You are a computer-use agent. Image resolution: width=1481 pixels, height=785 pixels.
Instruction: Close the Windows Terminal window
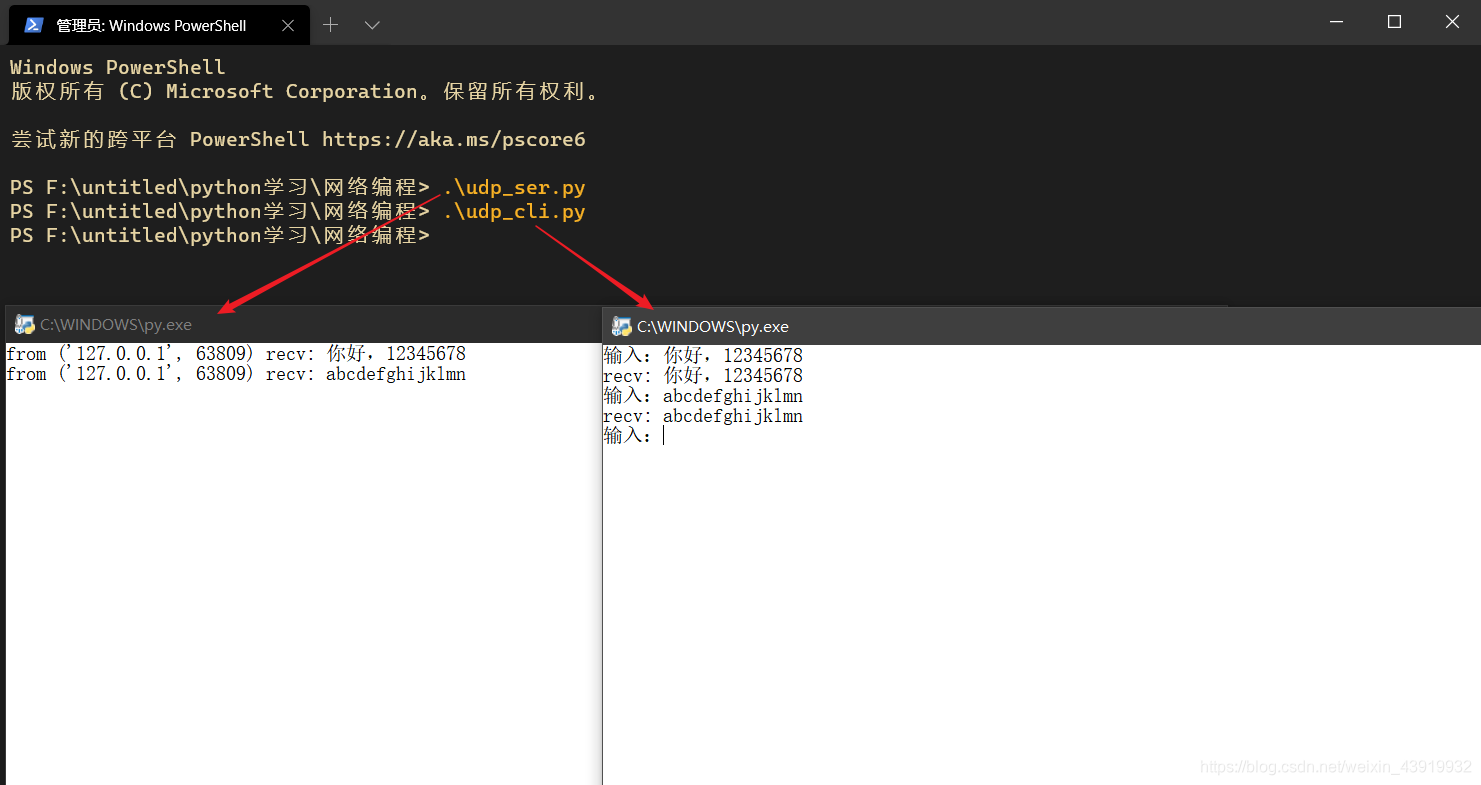[1452, 21]
